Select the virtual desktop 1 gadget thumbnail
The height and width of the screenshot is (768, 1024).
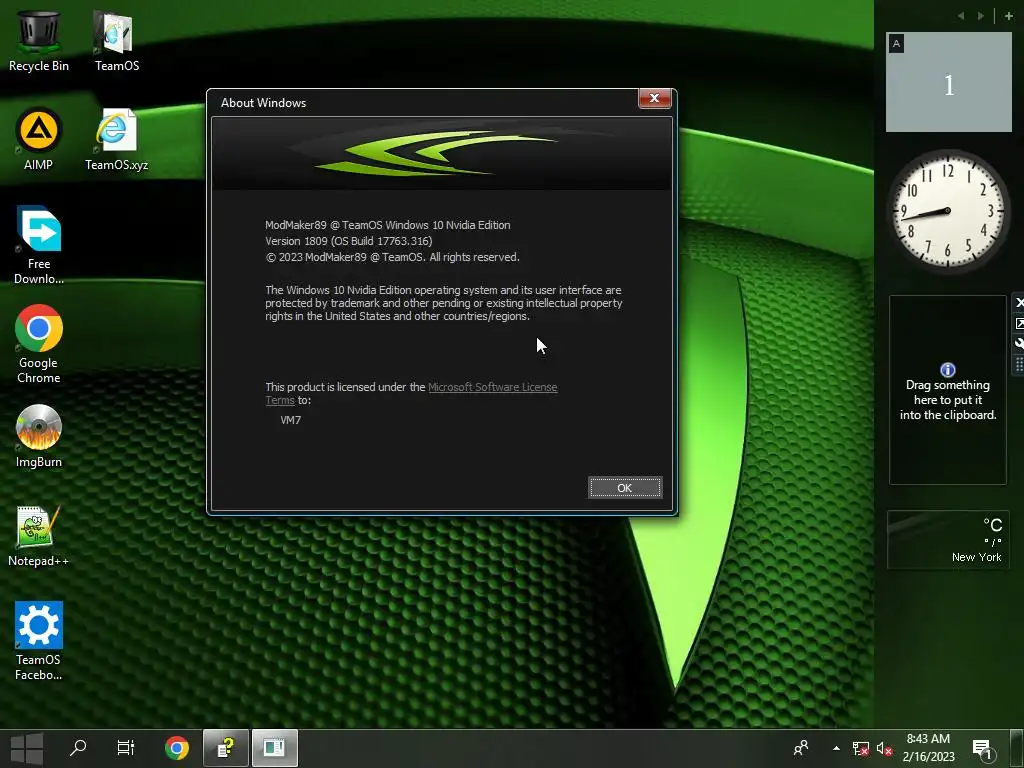pyautogui.click(x=949, y=82)
